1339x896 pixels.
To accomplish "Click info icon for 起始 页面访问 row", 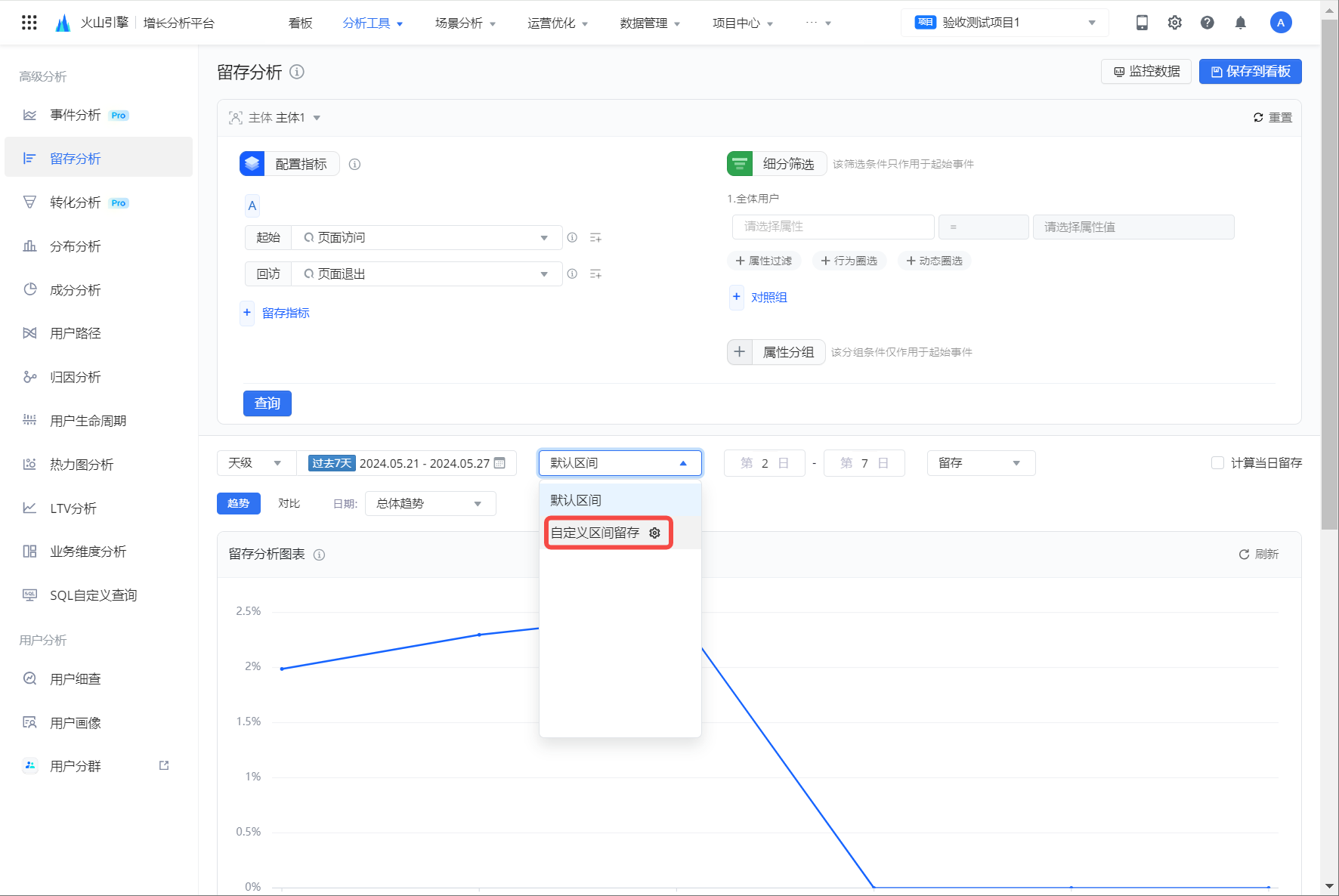I will coord(572,237).
